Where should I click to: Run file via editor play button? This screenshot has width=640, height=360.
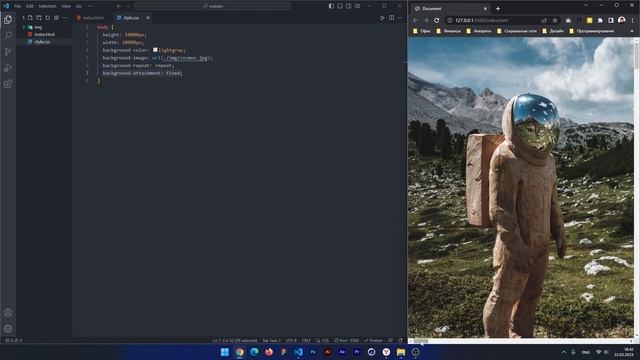pos(382,18)
